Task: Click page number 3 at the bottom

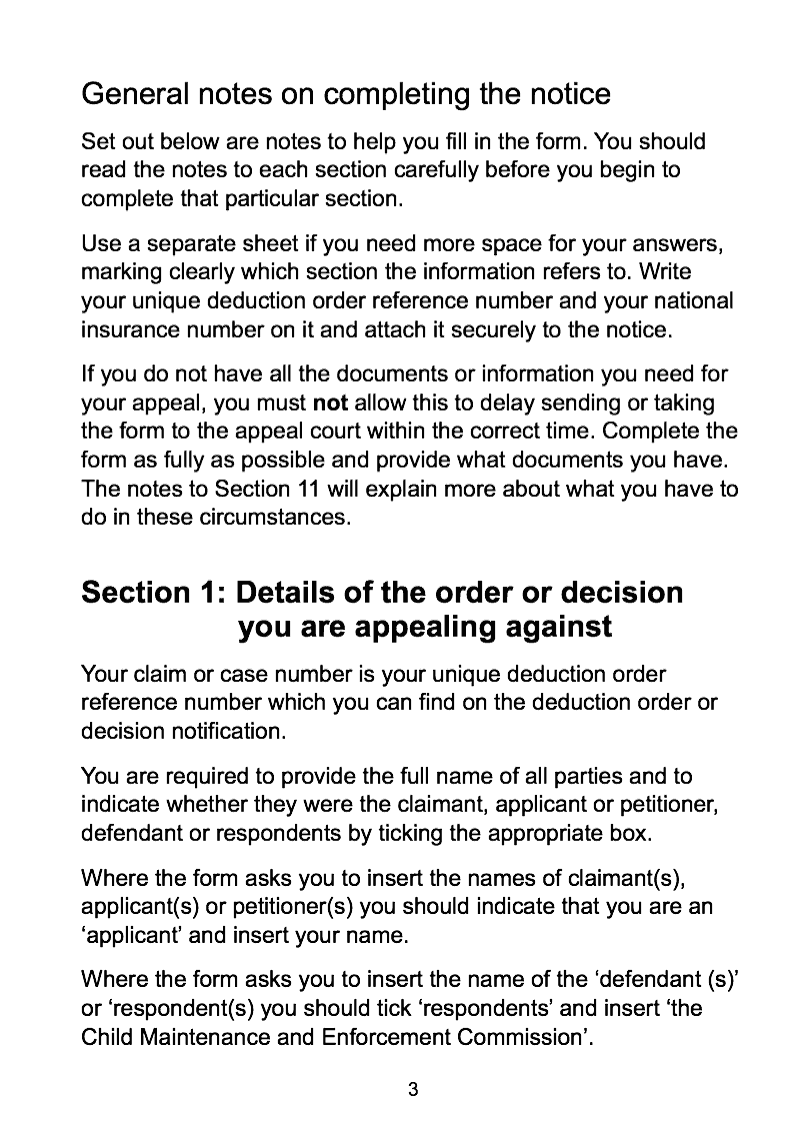Action: pyautogui.click(x=413, y=1088)
